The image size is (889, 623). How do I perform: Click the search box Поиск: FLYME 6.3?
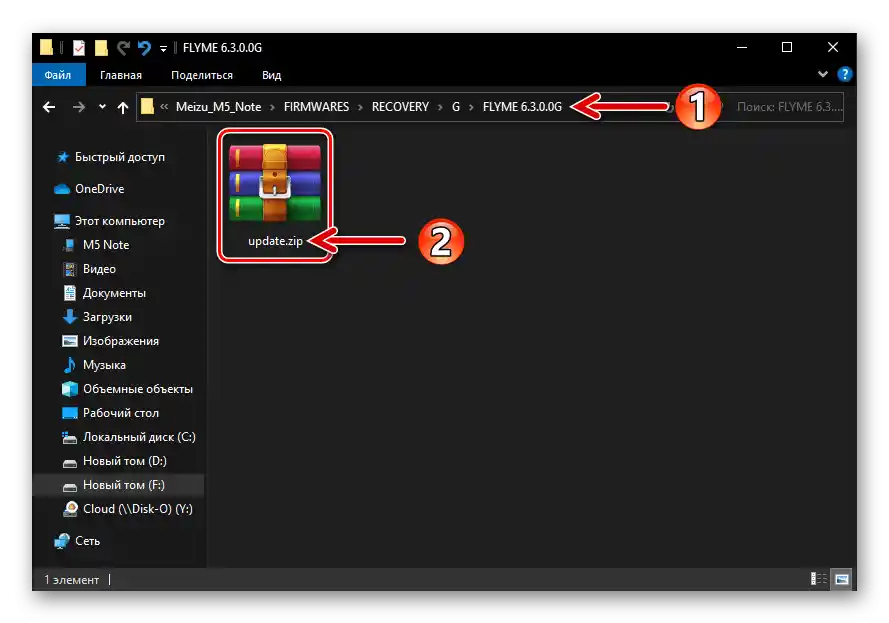coord(789,107)
